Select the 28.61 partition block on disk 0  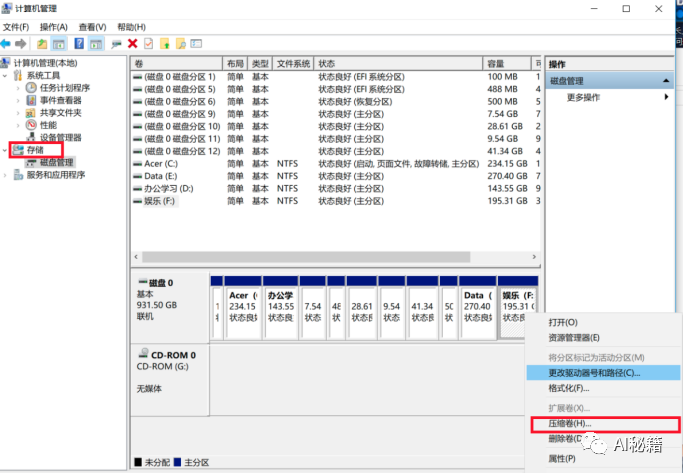[x=362, y=308]
